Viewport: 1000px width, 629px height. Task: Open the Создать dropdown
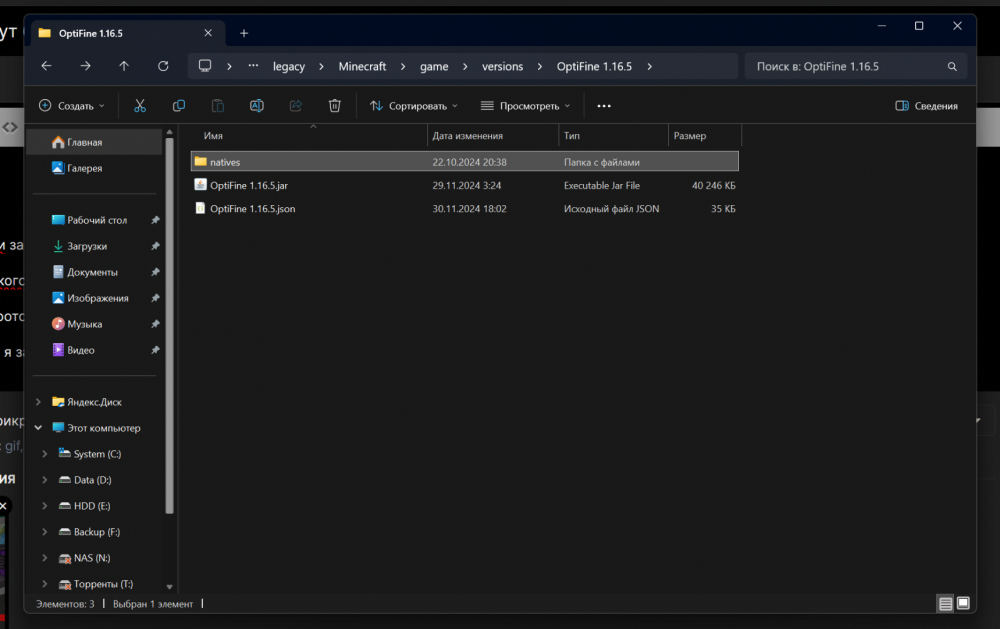(x=71, y=106)
